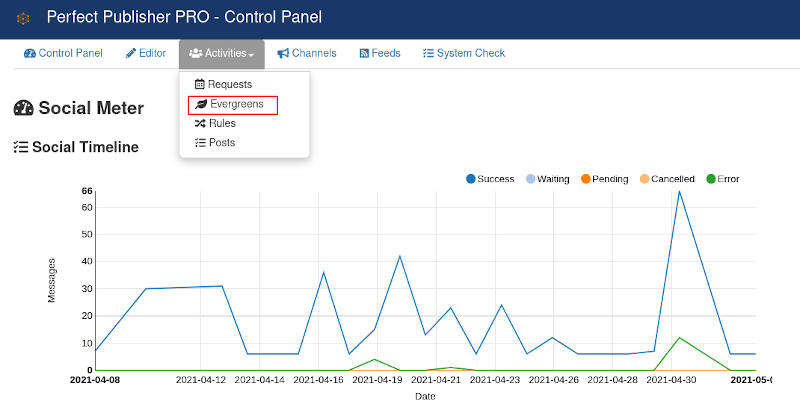Open the Channels navigation link
This screenshot has width=800, height=416.
307,54
